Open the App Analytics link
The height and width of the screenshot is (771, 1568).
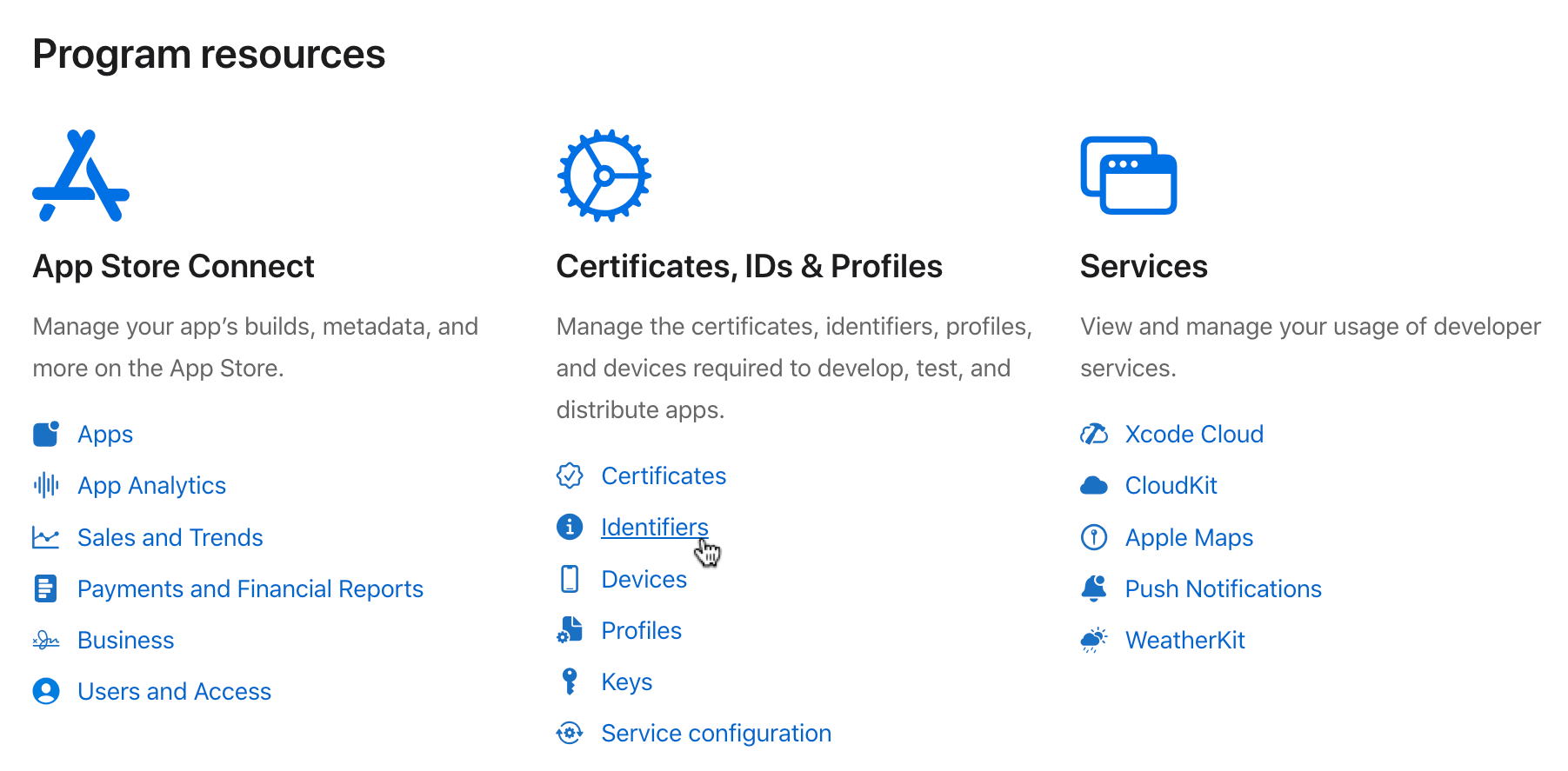pos(152,486)
